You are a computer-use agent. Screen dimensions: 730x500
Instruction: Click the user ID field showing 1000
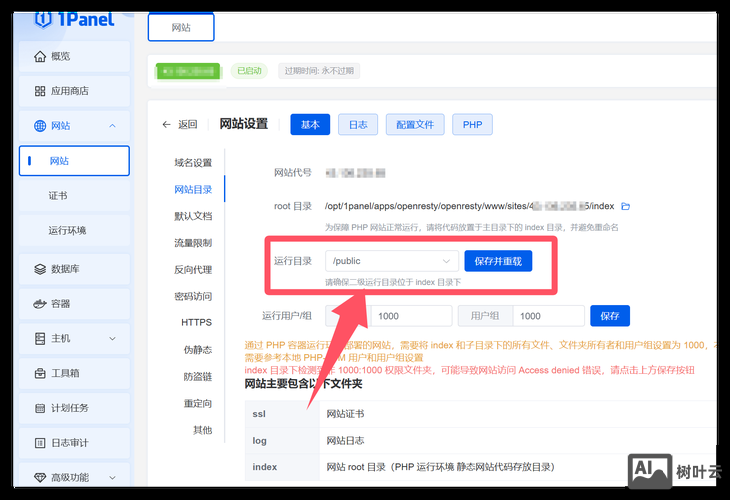point(412,316)
